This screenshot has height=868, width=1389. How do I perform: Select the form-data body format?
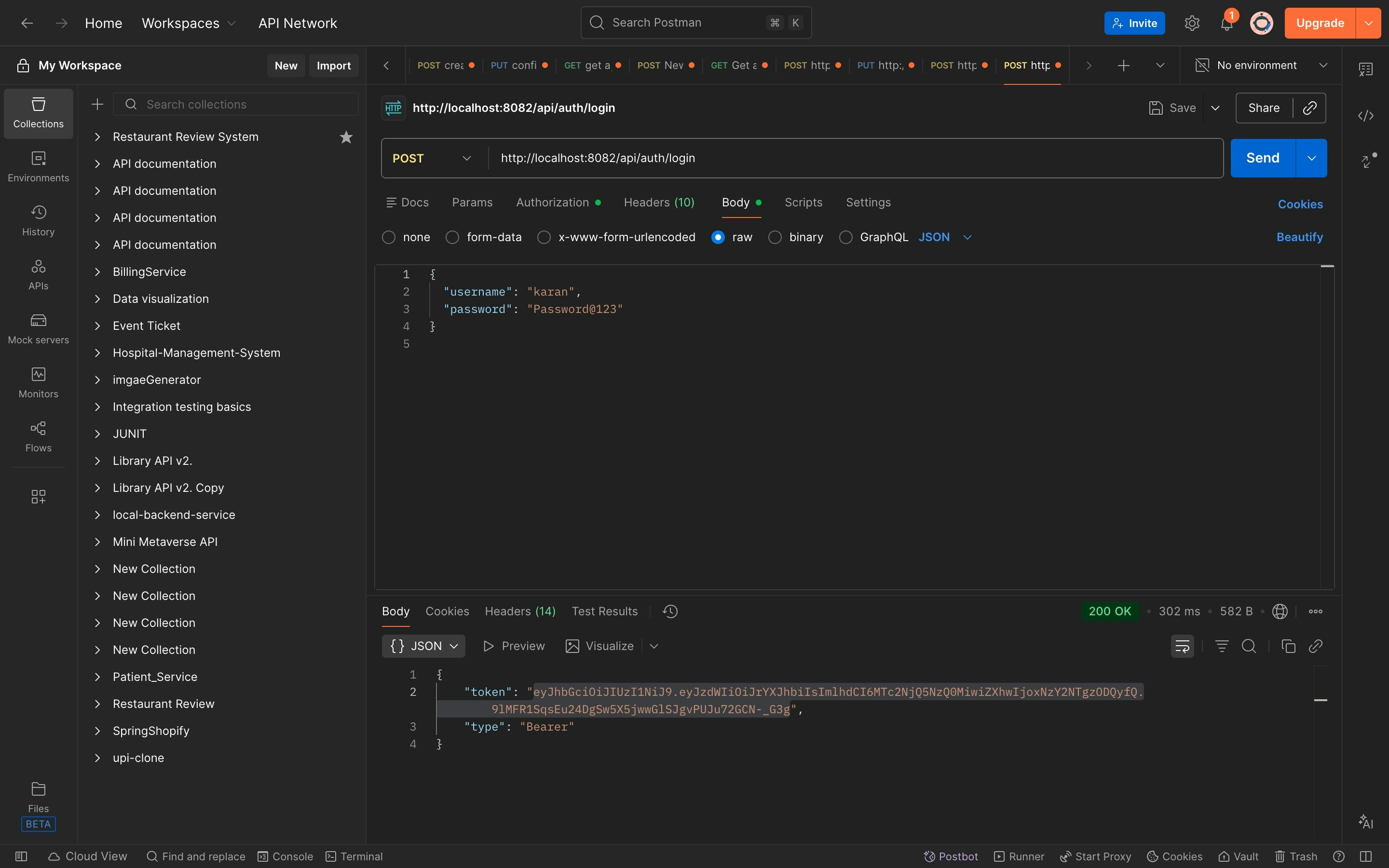point(453,237)
